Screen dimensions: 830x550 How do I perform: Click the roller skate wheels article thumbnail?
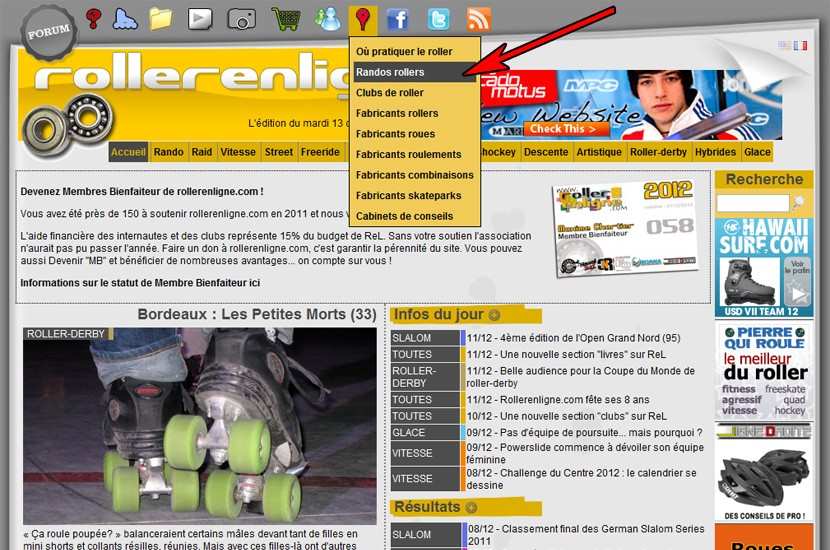tap(199, 425)
